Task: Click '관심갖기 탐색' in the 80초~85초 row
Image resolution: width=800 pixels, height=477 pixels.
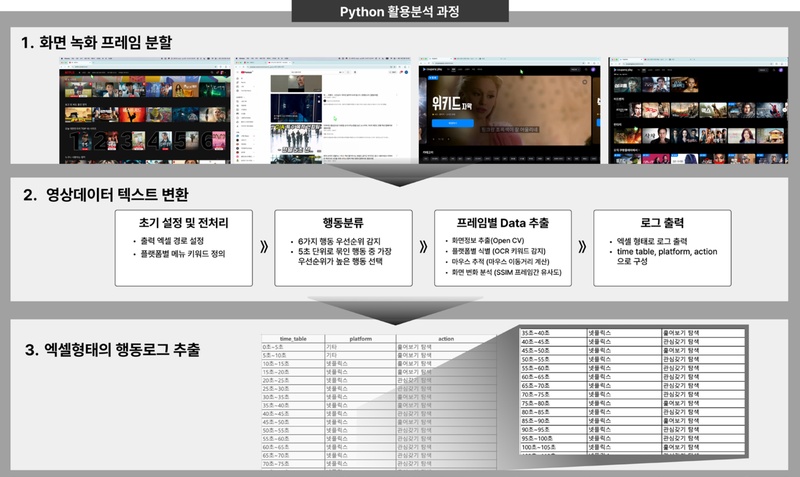Action: [703, 412]
